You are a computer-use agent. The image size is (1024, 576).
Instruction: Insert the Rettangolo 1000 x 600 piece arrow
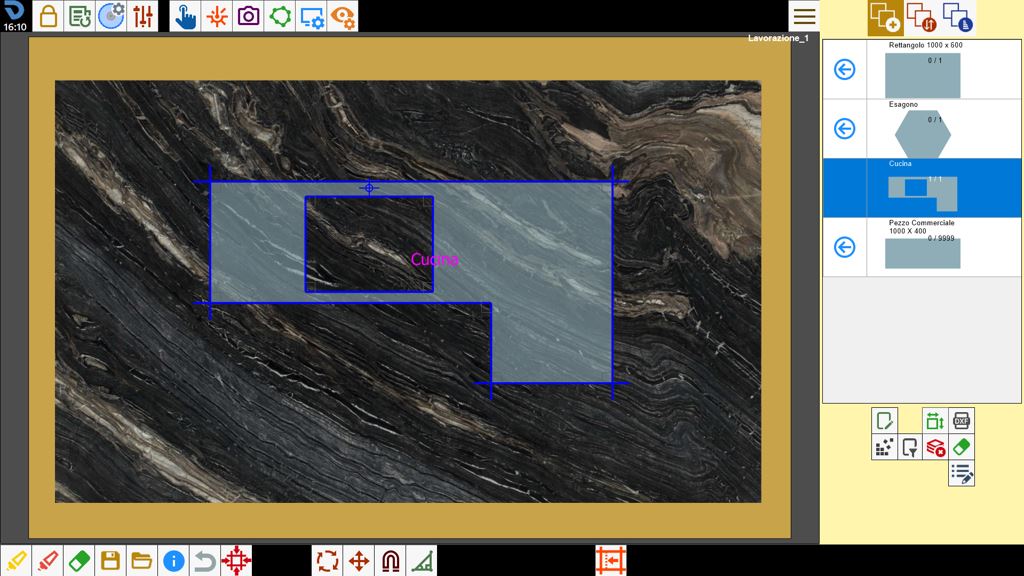[x=844, y=69]
